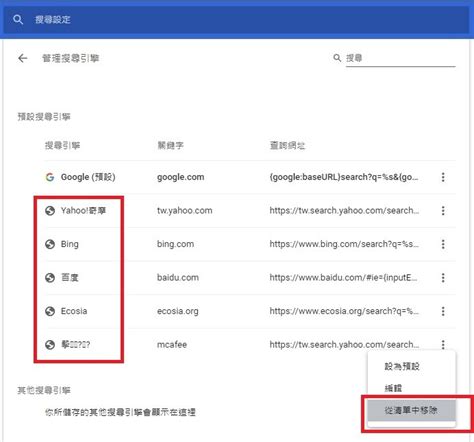Click the google.com keyword

(x=181, y=177)
